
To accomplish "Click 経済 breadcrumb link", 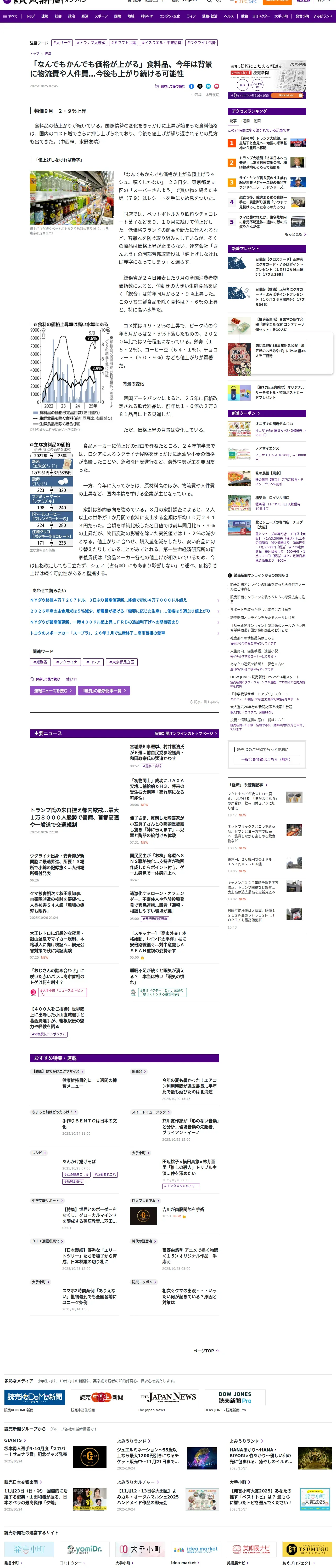I will point(48,54).
